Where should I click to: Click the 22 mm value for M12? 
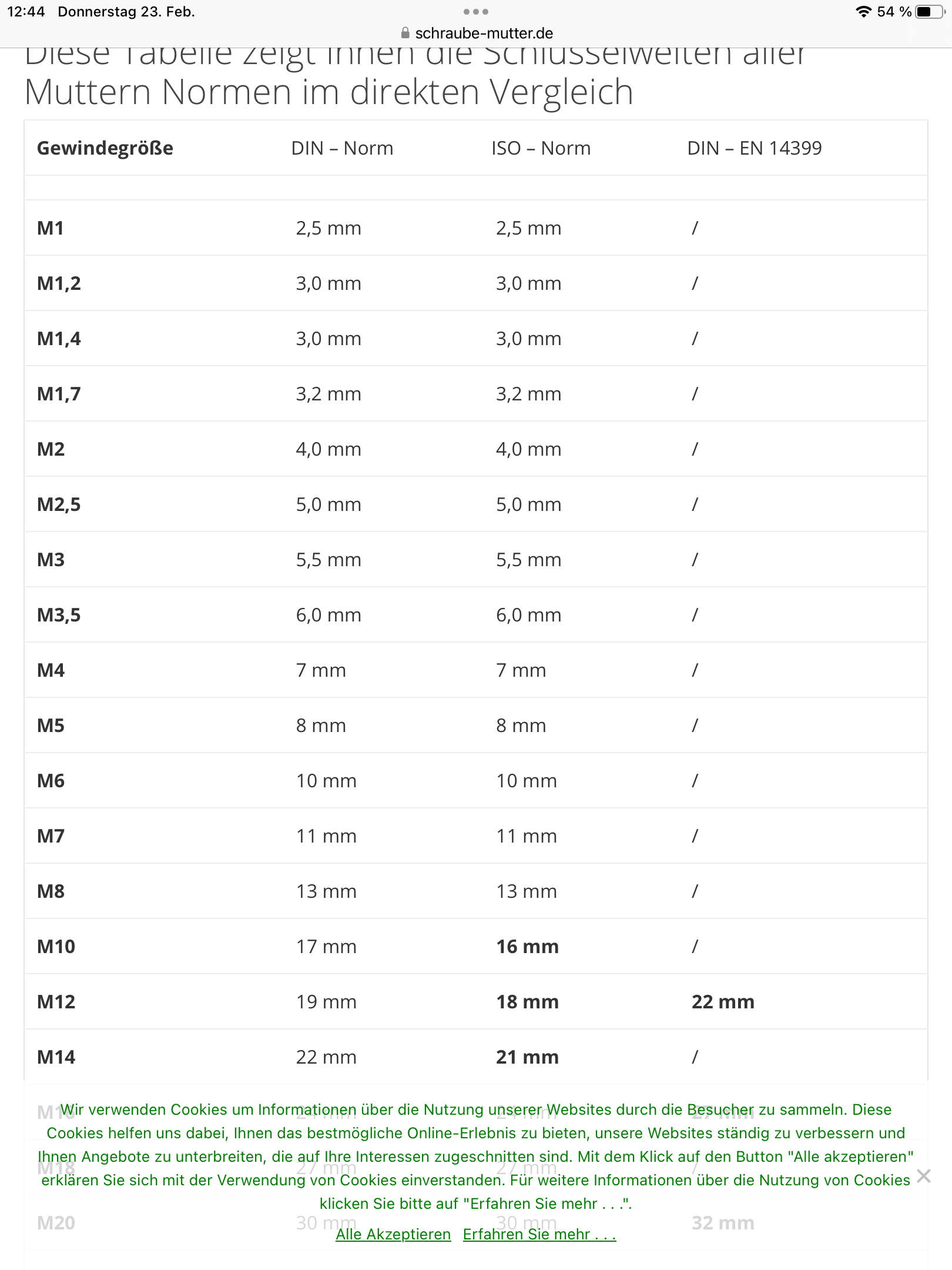click(722, 1002)
